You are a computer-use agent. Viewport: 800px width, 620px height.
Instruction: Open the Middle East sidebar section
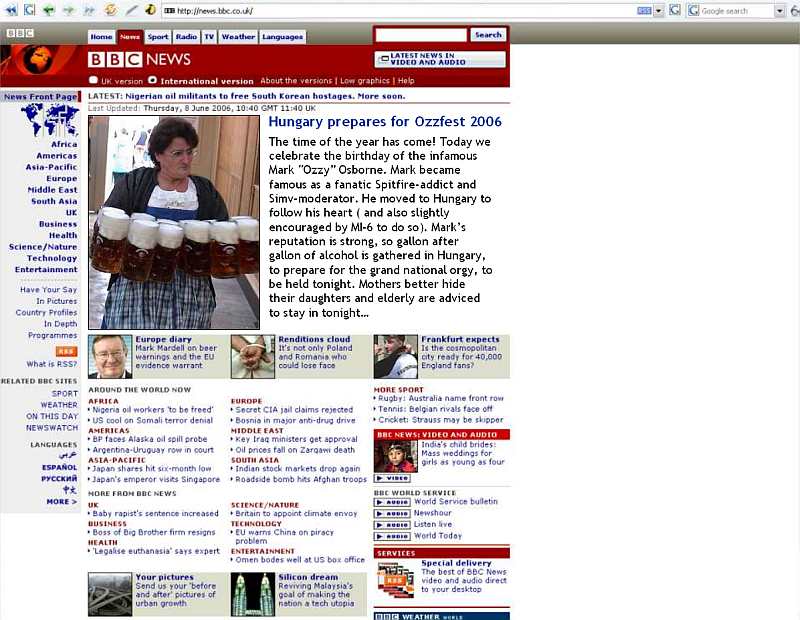pyautogui.click(x=53, y=190)
